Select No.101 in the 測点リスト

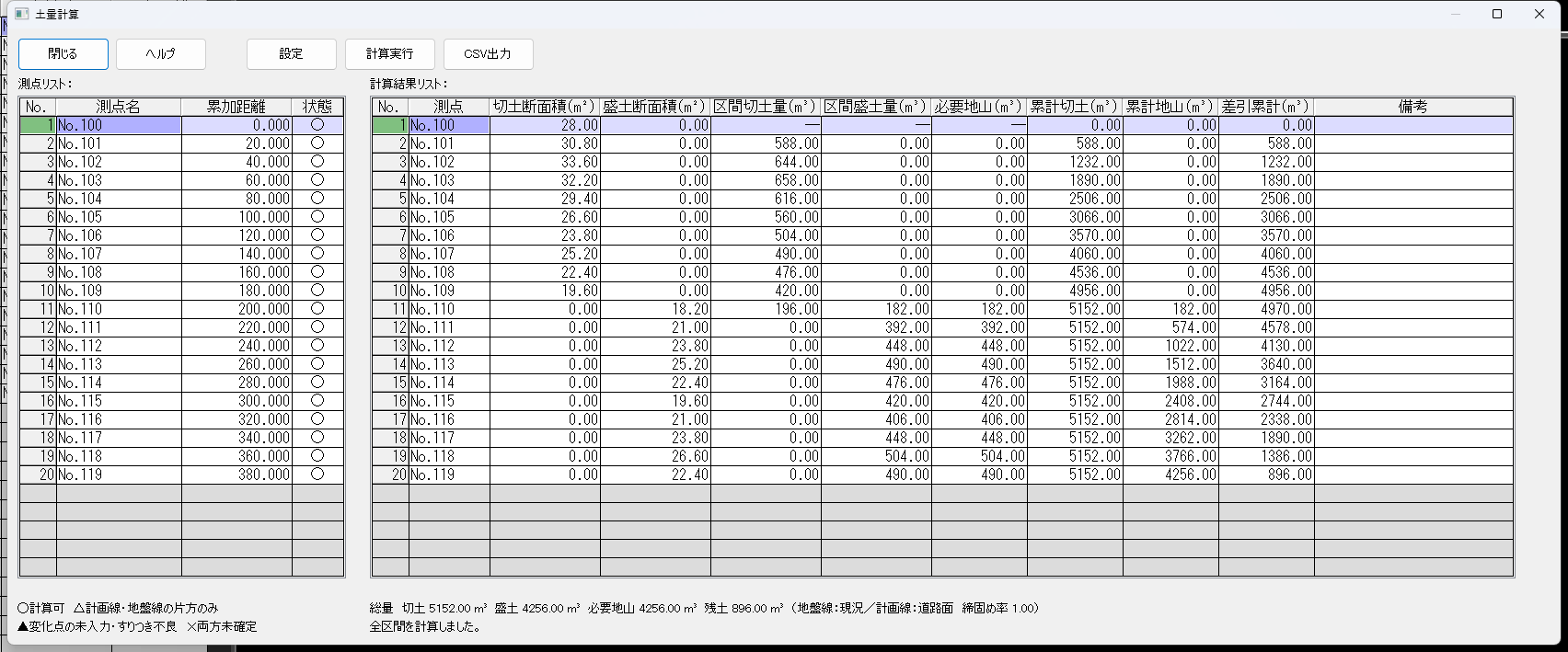119,143
